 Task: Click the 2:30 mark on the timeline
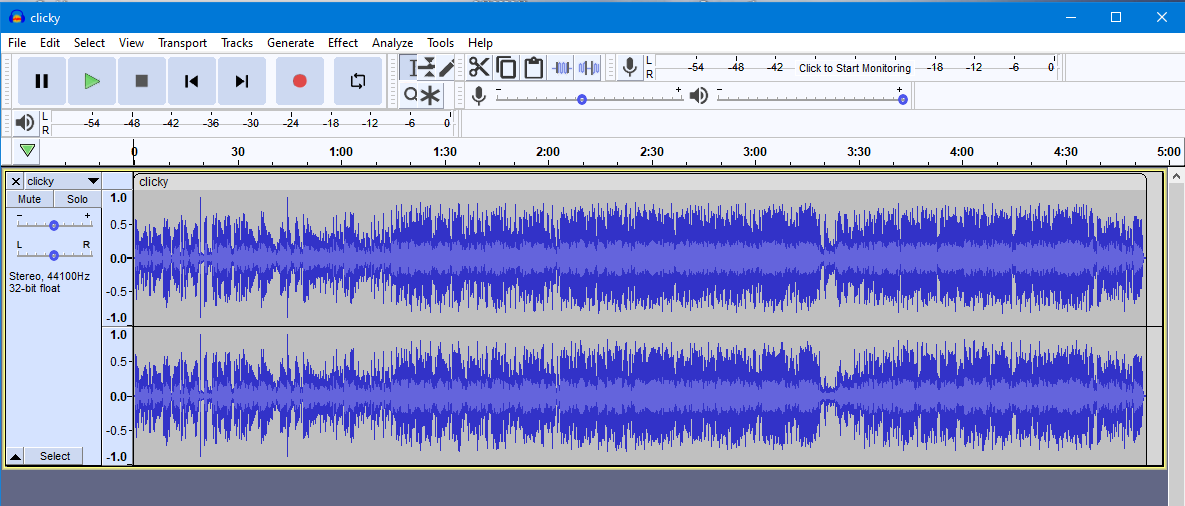click(x=651, y=151)
